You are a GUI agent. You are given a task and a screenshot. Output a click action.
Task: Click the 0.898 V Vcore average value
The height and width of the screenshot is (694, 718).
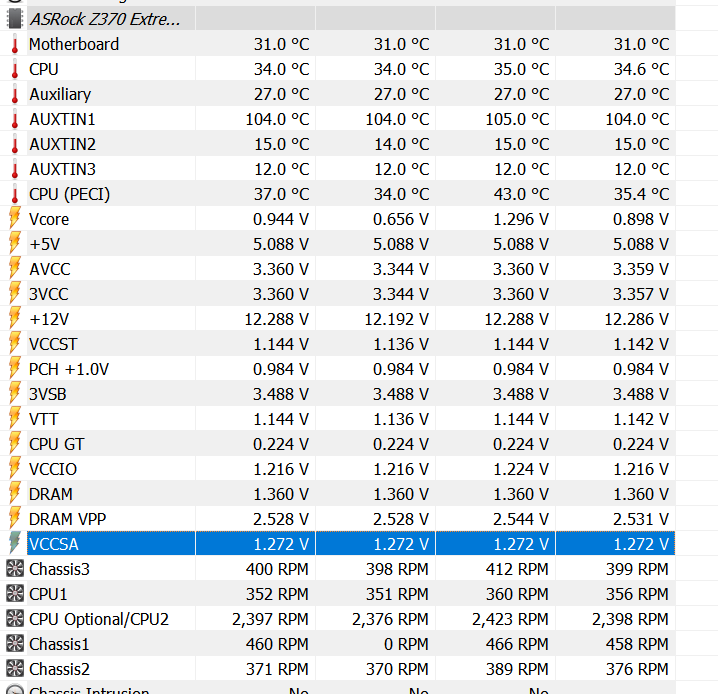coord(641,219)
